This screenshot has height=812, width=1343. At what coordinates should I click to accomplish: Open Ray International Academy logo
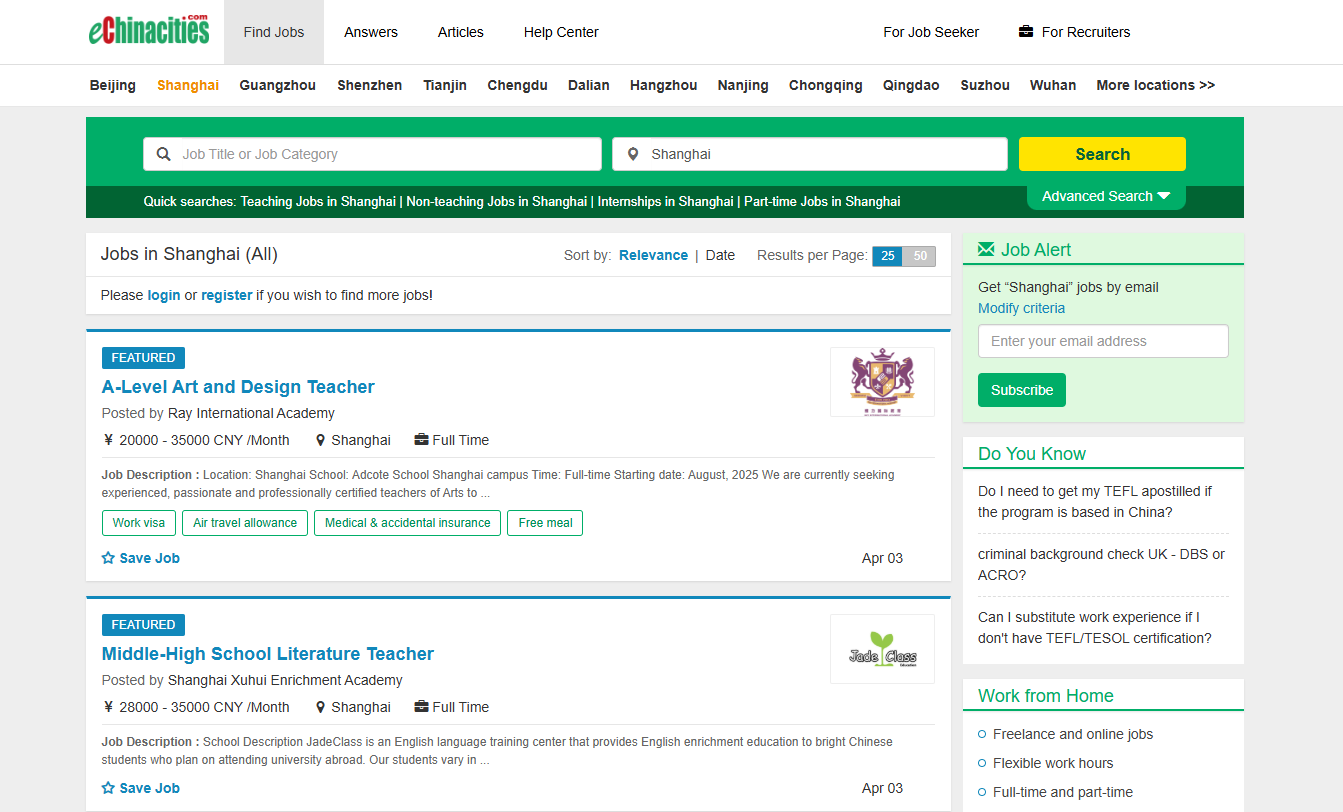[882, 382]
